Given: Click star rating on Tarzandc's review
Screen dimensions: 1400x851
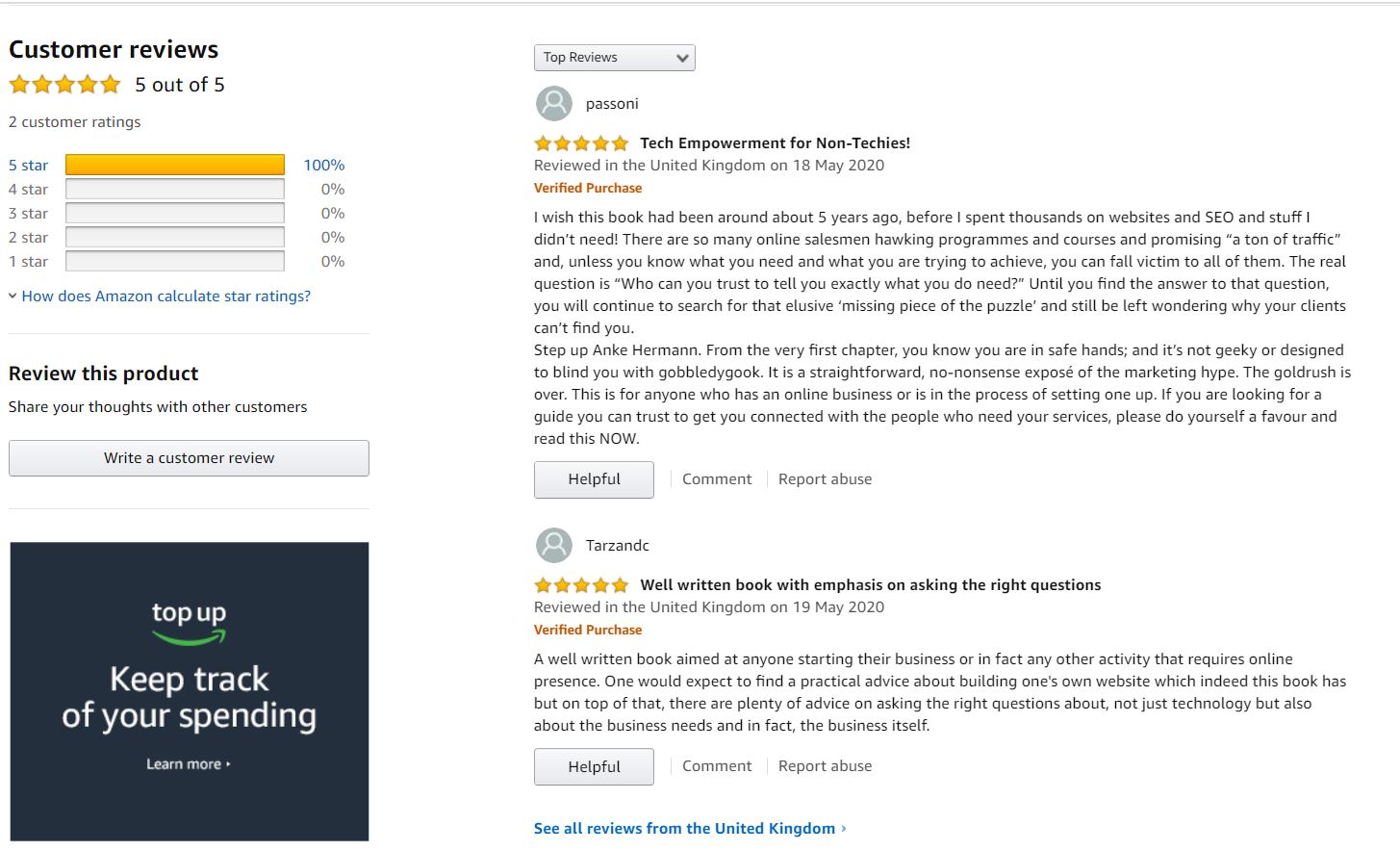Looking at the screenshot, I should click(581, 585).
